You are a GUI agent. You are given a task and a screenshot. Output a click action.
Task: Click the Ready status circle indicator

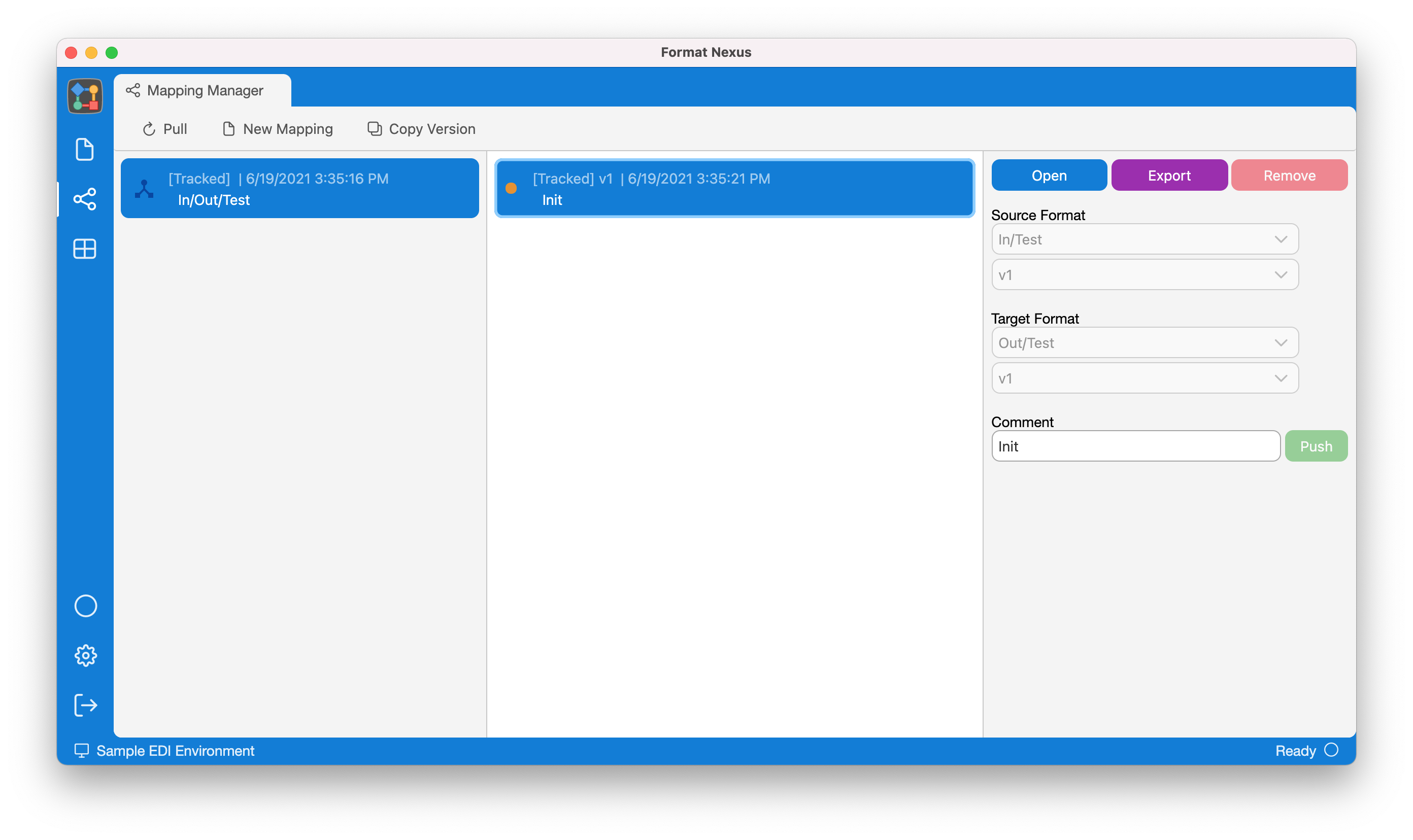1331,750
